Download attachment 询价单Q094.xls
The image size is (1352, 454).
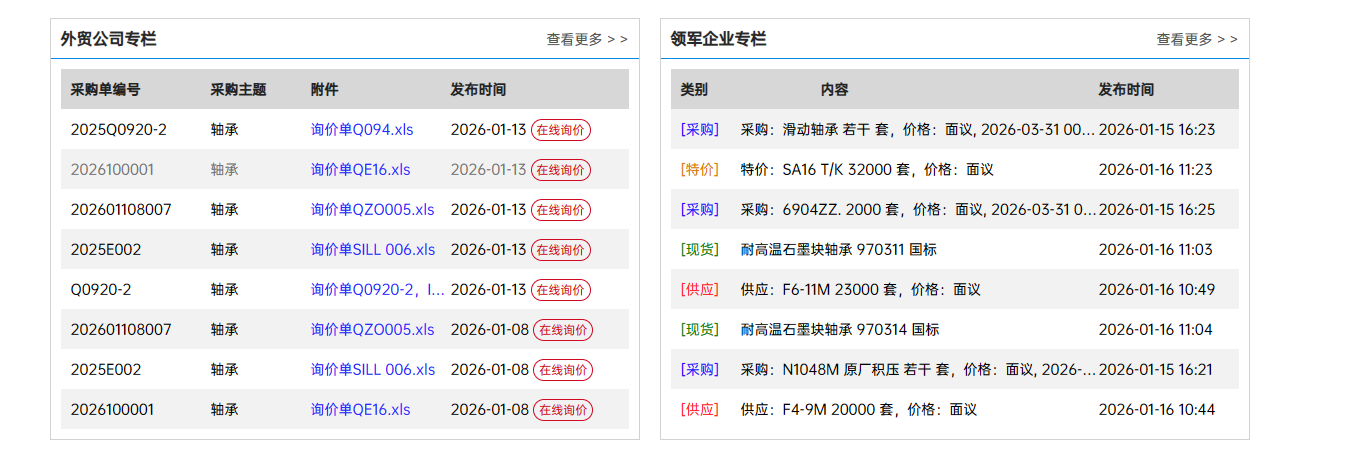pos(361,130)
